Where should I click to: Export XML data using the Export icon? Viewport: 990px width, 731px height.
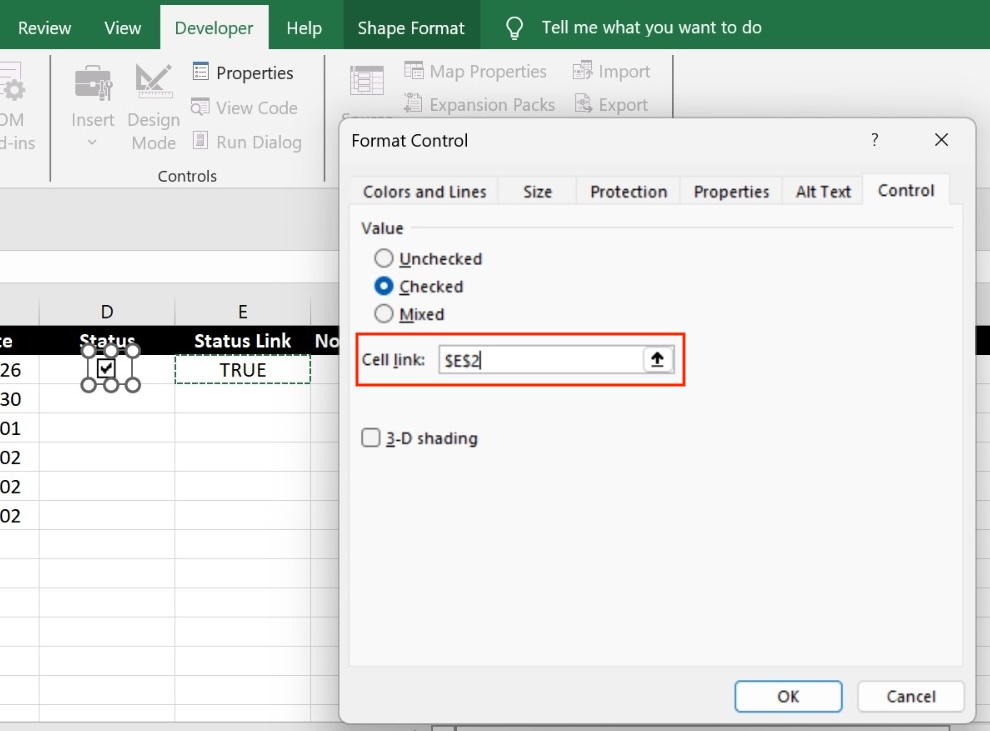610,104
